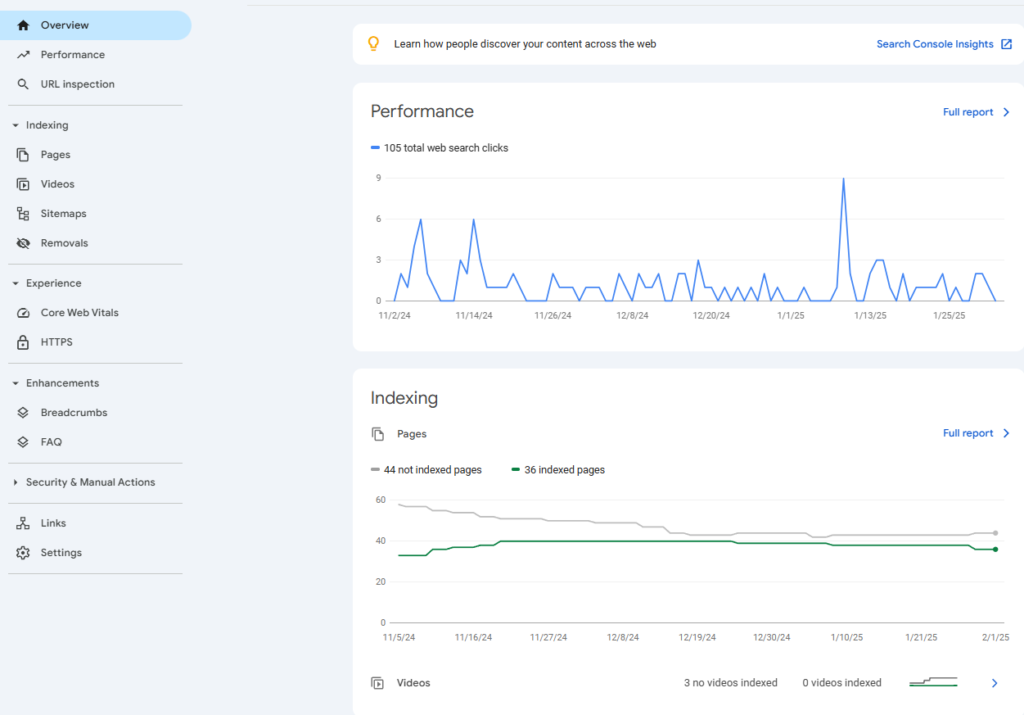Click the Videos row chevron arrow

pyautogui.click(x=994, y=683)
